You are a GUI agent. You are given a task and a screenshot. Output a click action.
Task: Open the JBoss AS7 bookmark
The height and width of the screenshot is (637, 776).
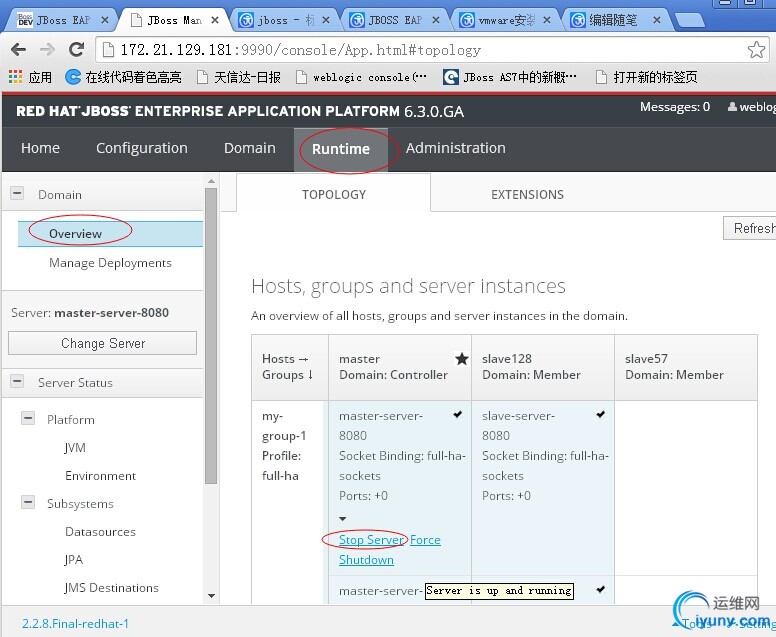pos(510,77)
